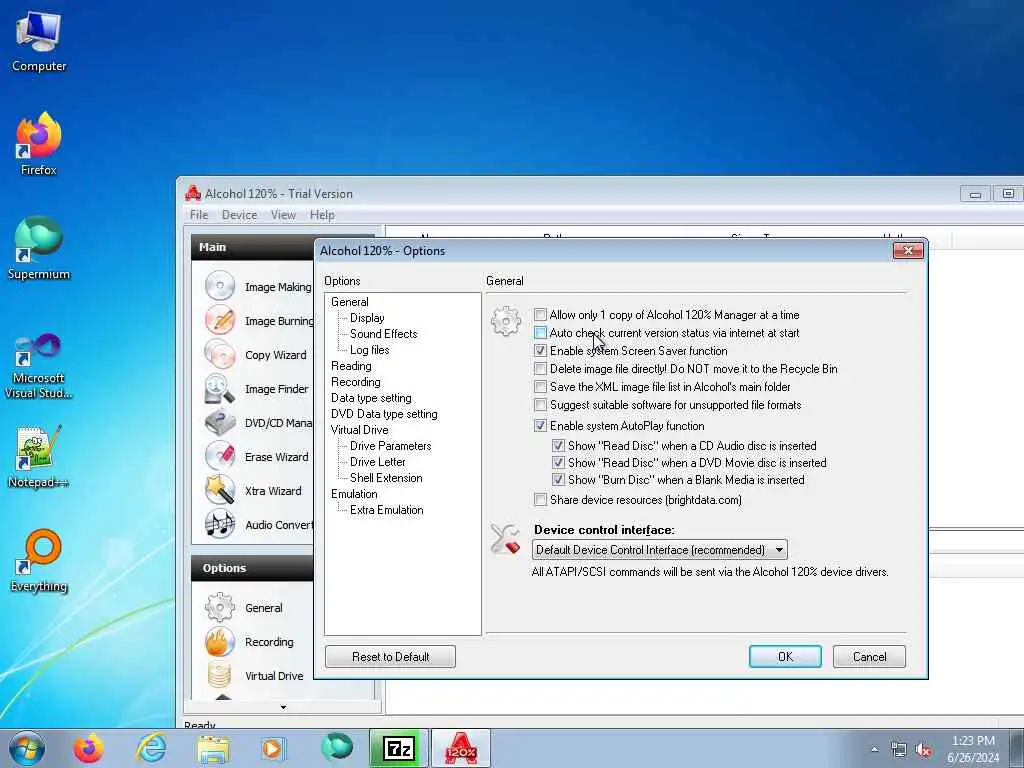Open the Copy Wizard disc icon
The image size is (1024, 768).
click(x=219, y=354)
